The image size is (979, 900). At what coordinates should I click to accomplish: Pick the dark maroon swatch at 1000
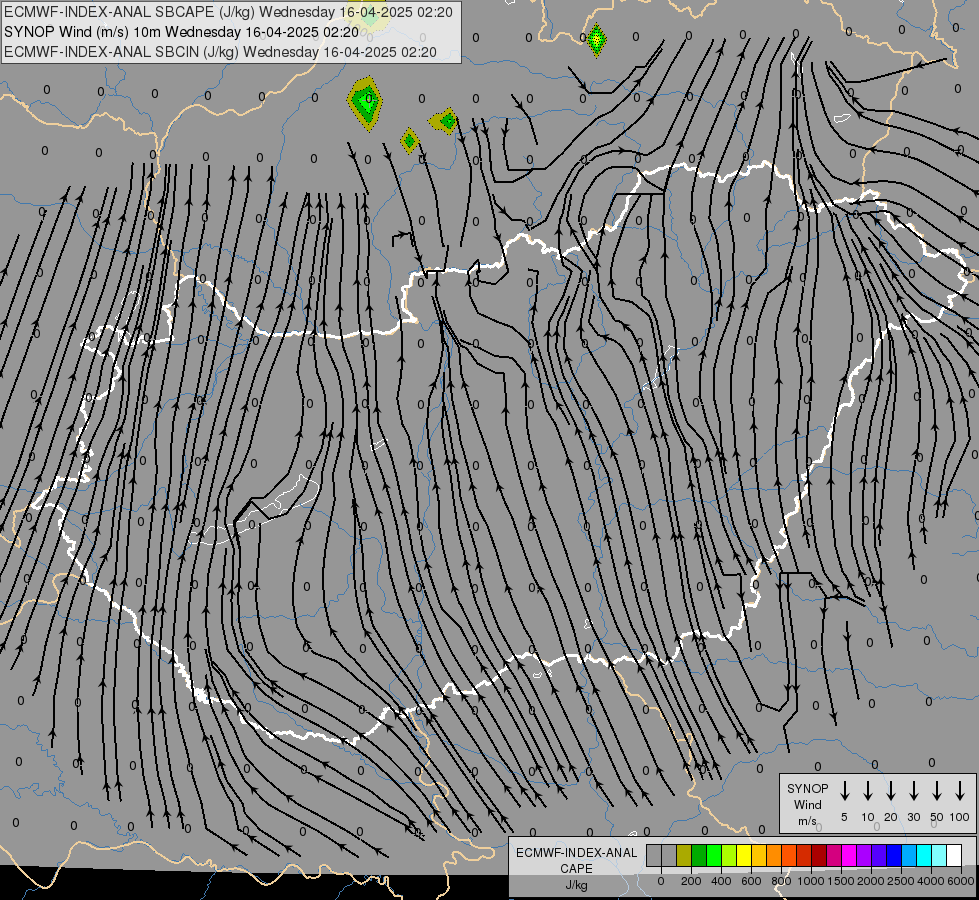click(x=819, y=855)
